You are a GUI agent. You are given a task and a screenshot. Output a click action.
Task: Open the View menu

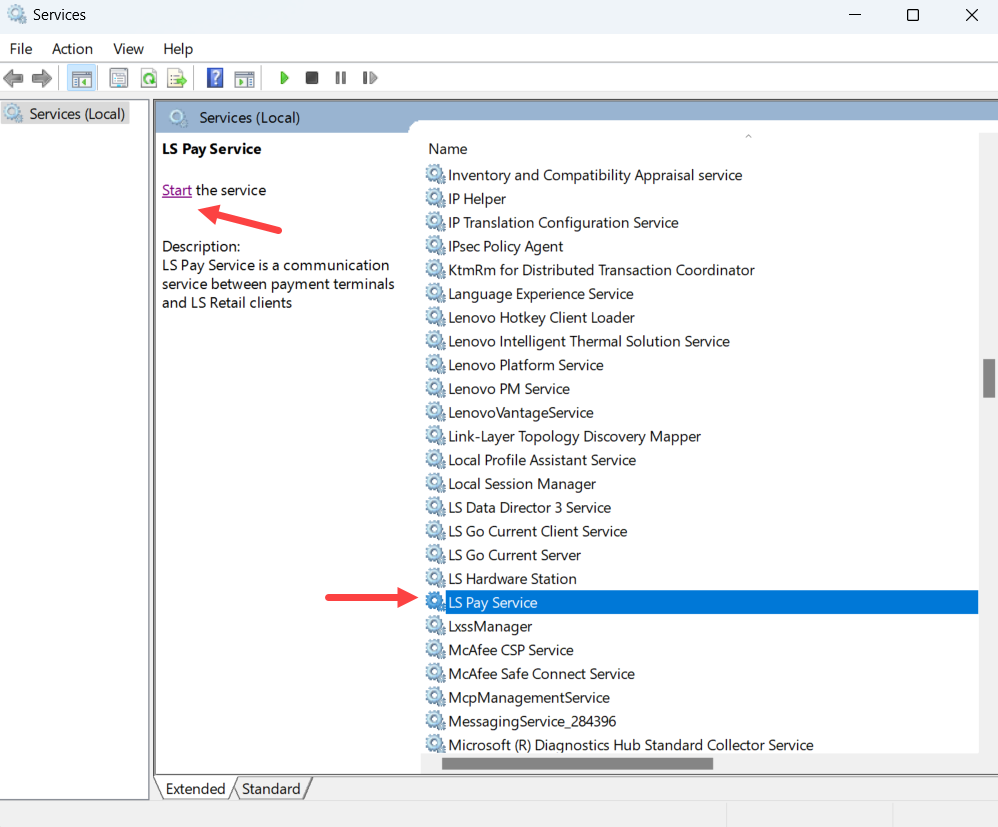[x=128, y=49]
